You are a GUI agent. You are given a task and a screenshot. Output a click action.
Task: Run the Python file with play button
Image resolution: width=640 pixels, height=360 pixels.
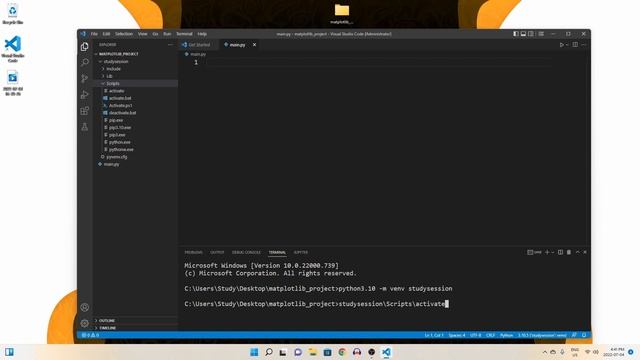click(x=562, y=45)
